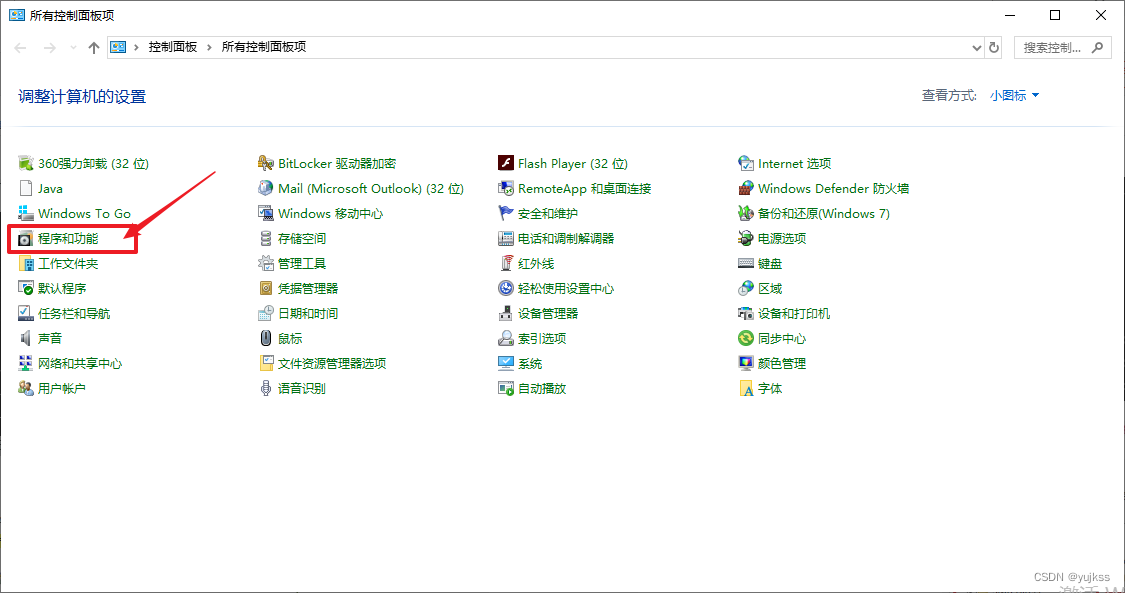Open the 声音 speaker icon
This screenshot has height=593, width=1125.
pyautogui.click(x=26, y=338)
